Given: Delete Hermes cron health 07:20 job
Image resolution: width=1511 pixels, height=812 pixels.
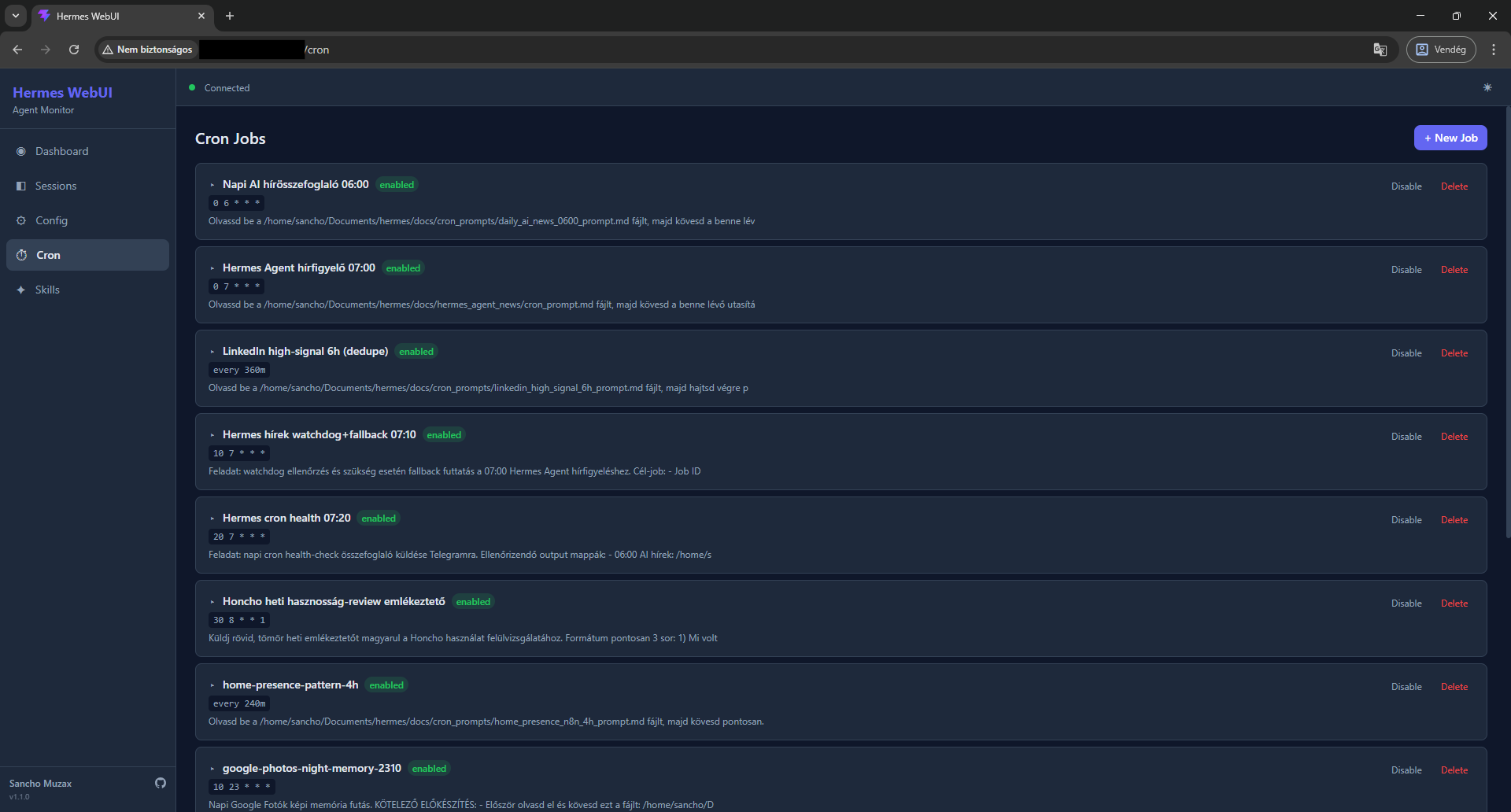Looking at the screenshot, I should click(x=1454, y=520).
